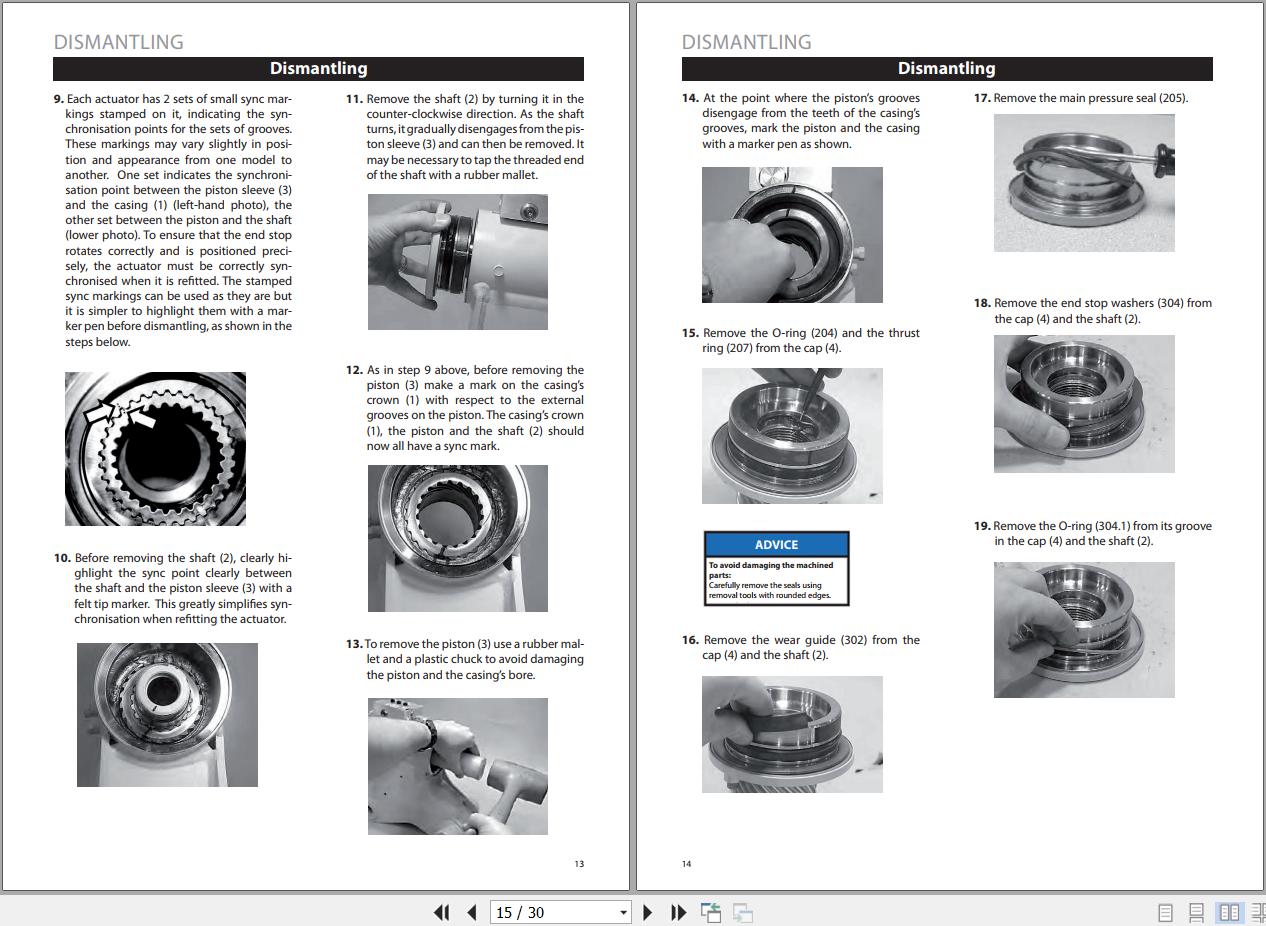Switch to continuous scrolling page view
This screenshot has height=926, width=1266.
[x=1196, y=912]
